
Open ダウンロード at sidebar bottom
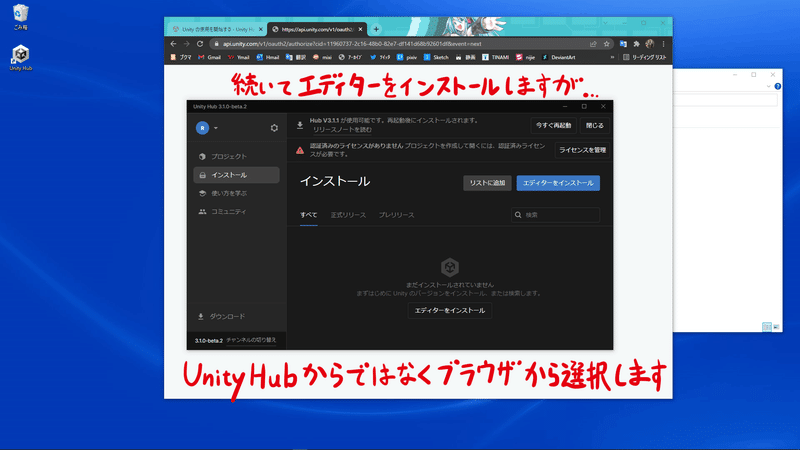tap(222, 316)
